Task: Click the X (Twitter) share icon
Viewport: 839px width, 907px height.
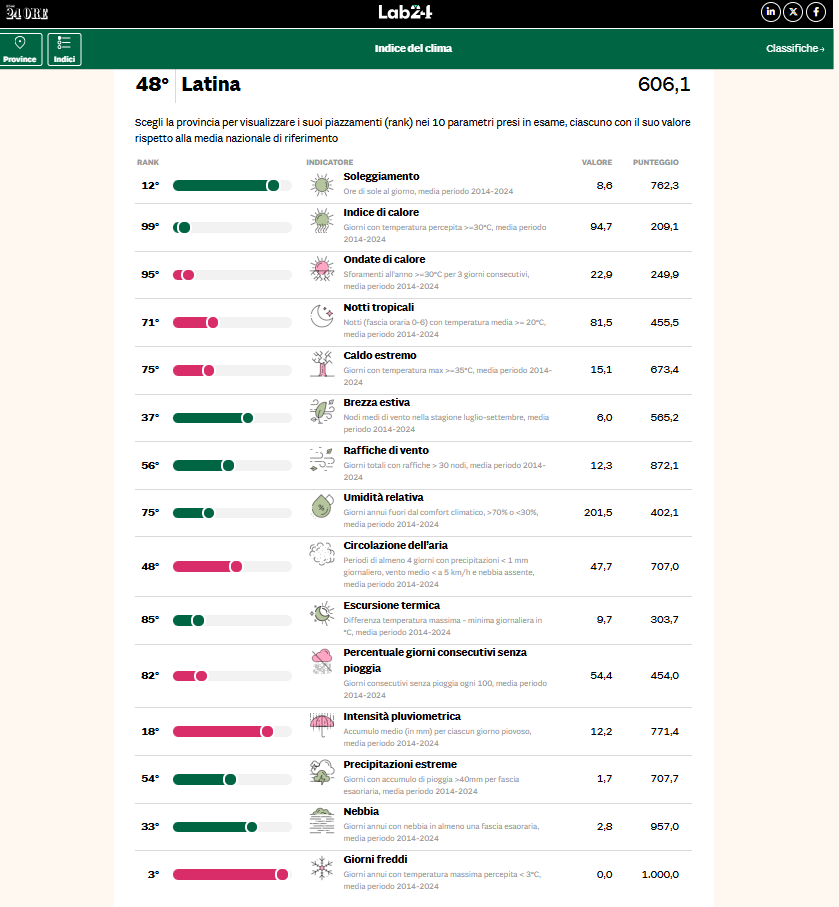Action: click(793, 12)
